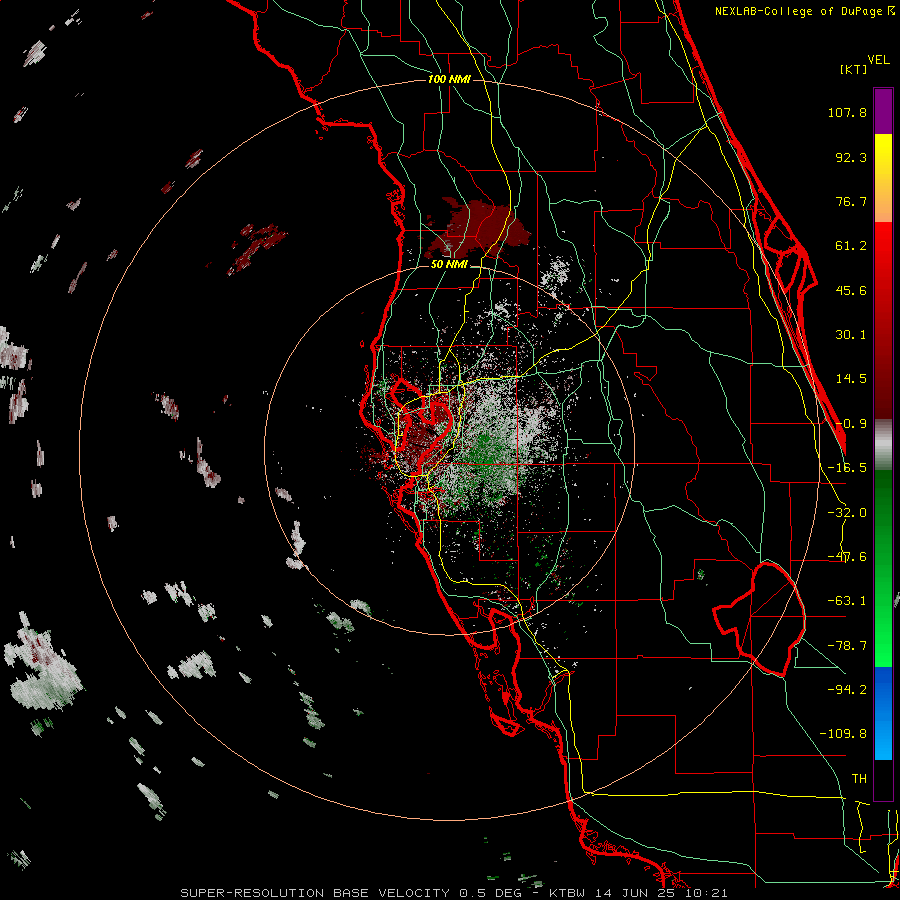Click the 50 NMI range ring label
The width and height of the screenshot is (900, 900).
tap(449, 265)
